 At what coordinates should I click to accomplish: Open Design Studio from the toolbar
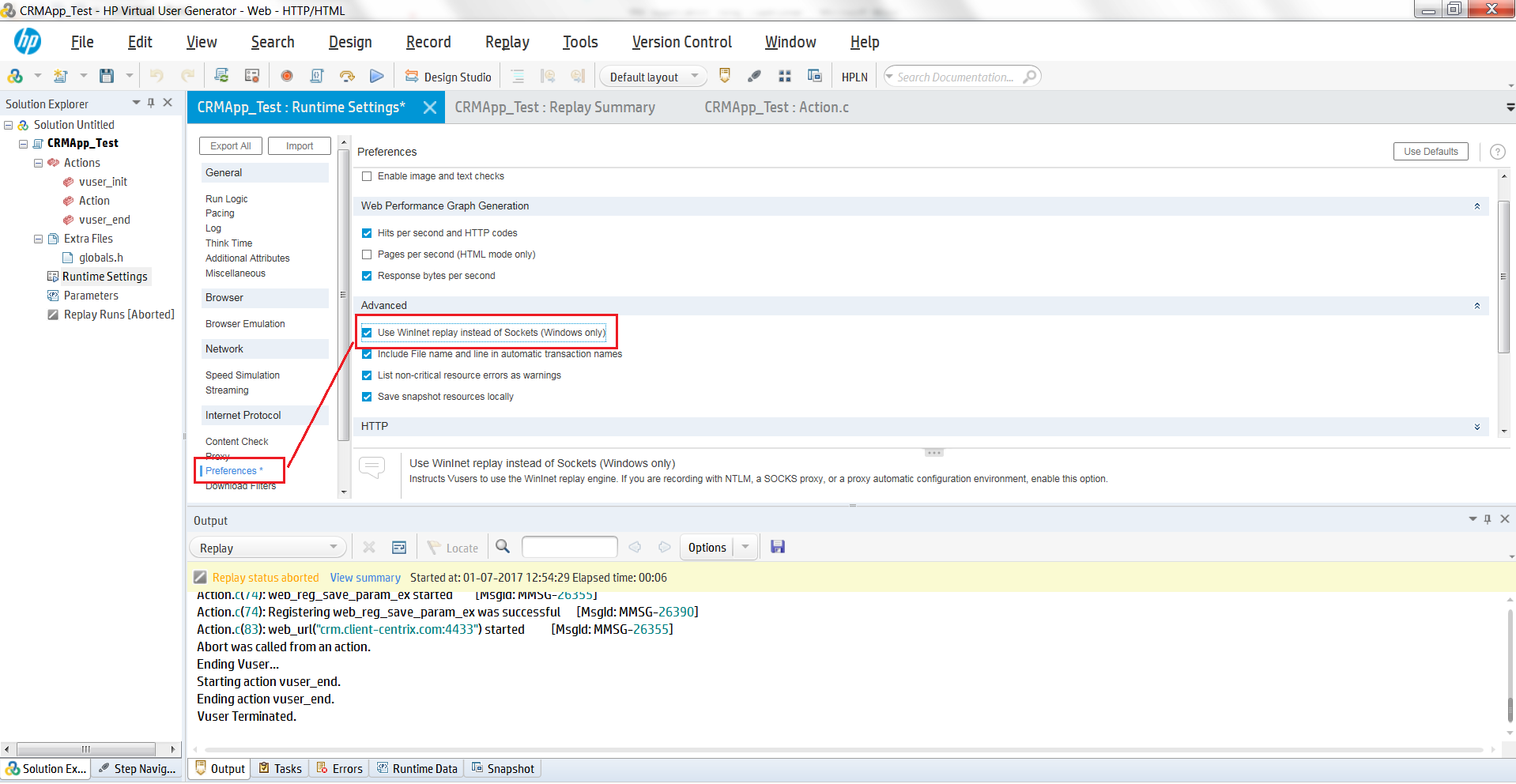(x=448, y=77)
